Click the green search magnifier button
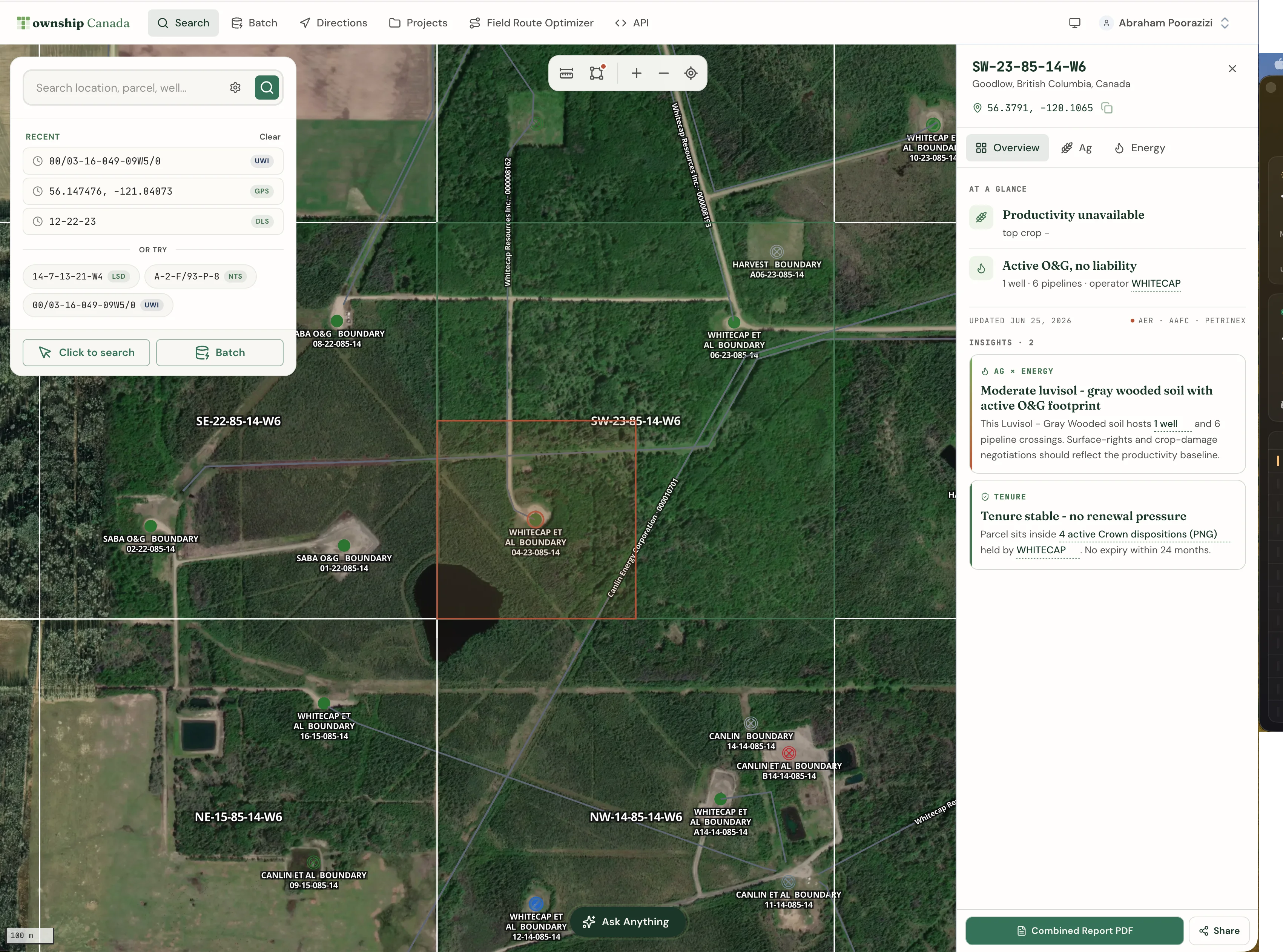The height and width of the screenshot is (952, 1283). click(267, 88)
